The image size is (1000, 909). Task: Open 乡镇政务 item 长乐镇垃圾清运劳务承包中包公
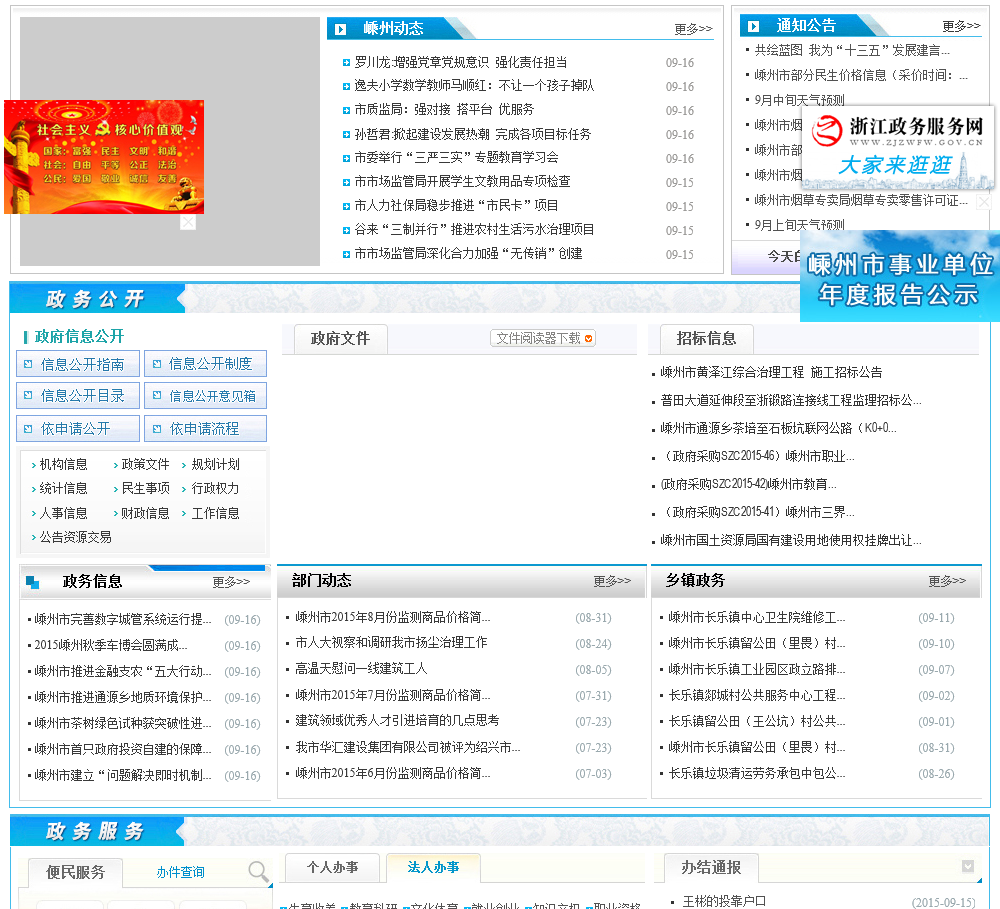click(756, 774)
